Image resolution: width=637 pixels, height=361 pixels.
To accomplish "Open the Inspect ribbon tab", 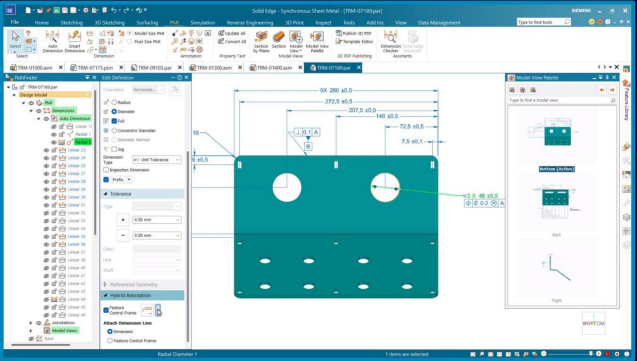I will [x=323, y=23].
